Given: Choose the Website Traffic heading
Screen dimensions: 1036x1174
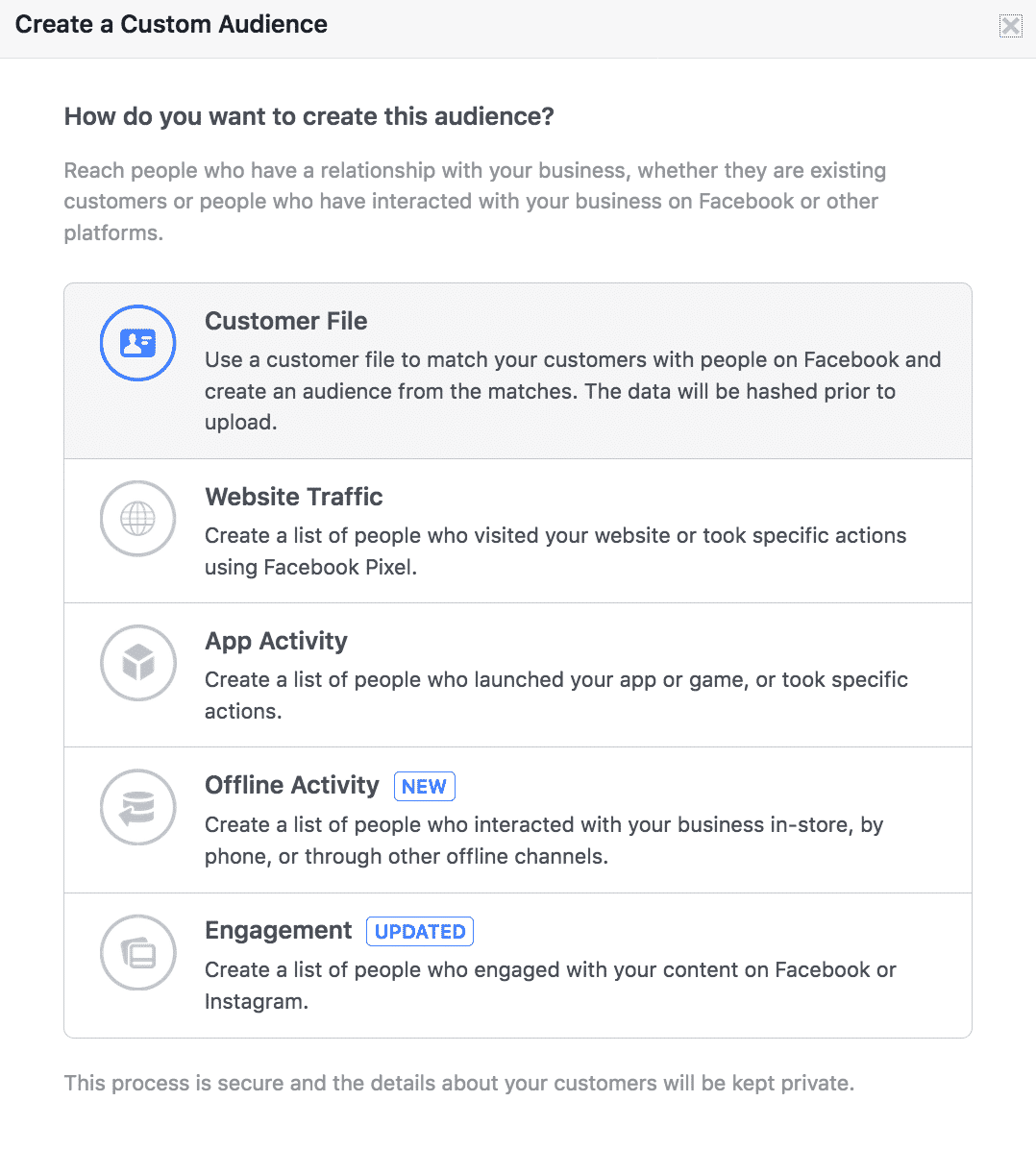Looking at the screenshot, I should pos(294,497).
